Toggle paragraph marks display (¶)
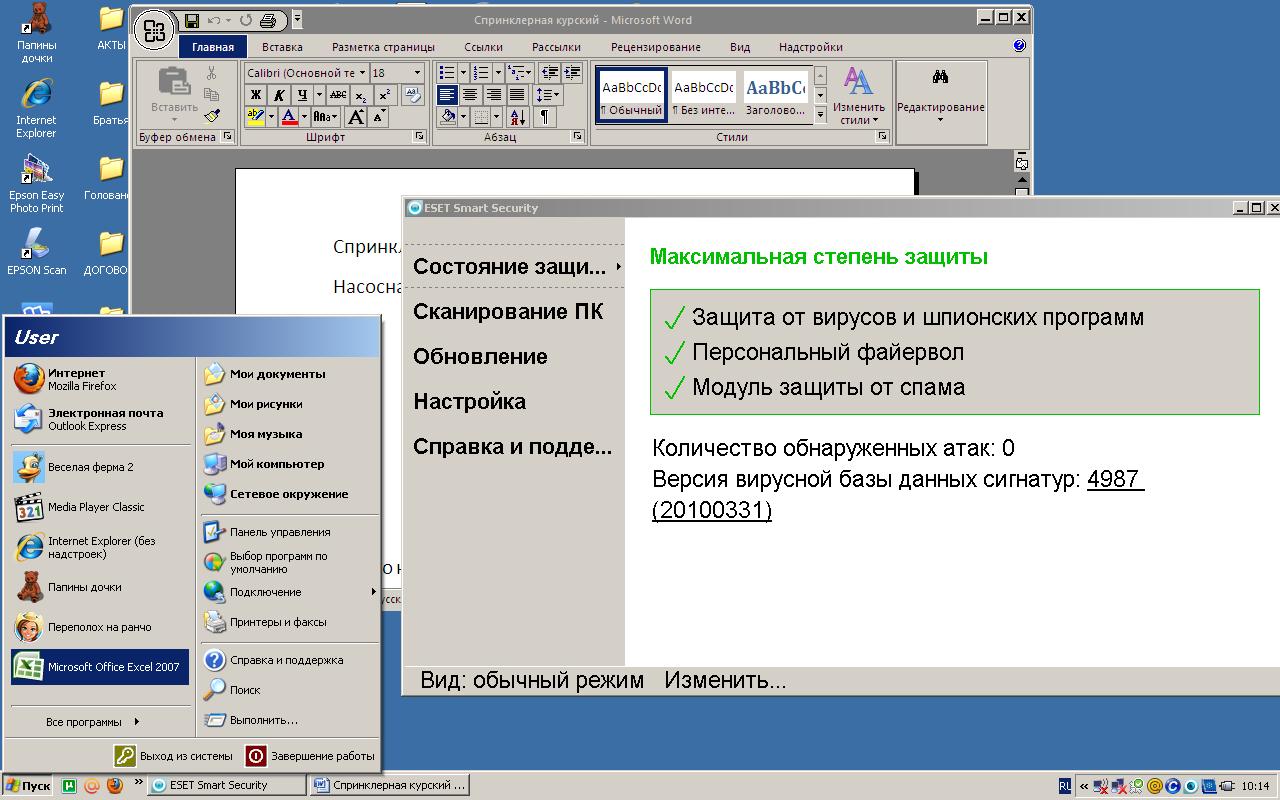This screenshot has width=1280, height=800. 544,117
